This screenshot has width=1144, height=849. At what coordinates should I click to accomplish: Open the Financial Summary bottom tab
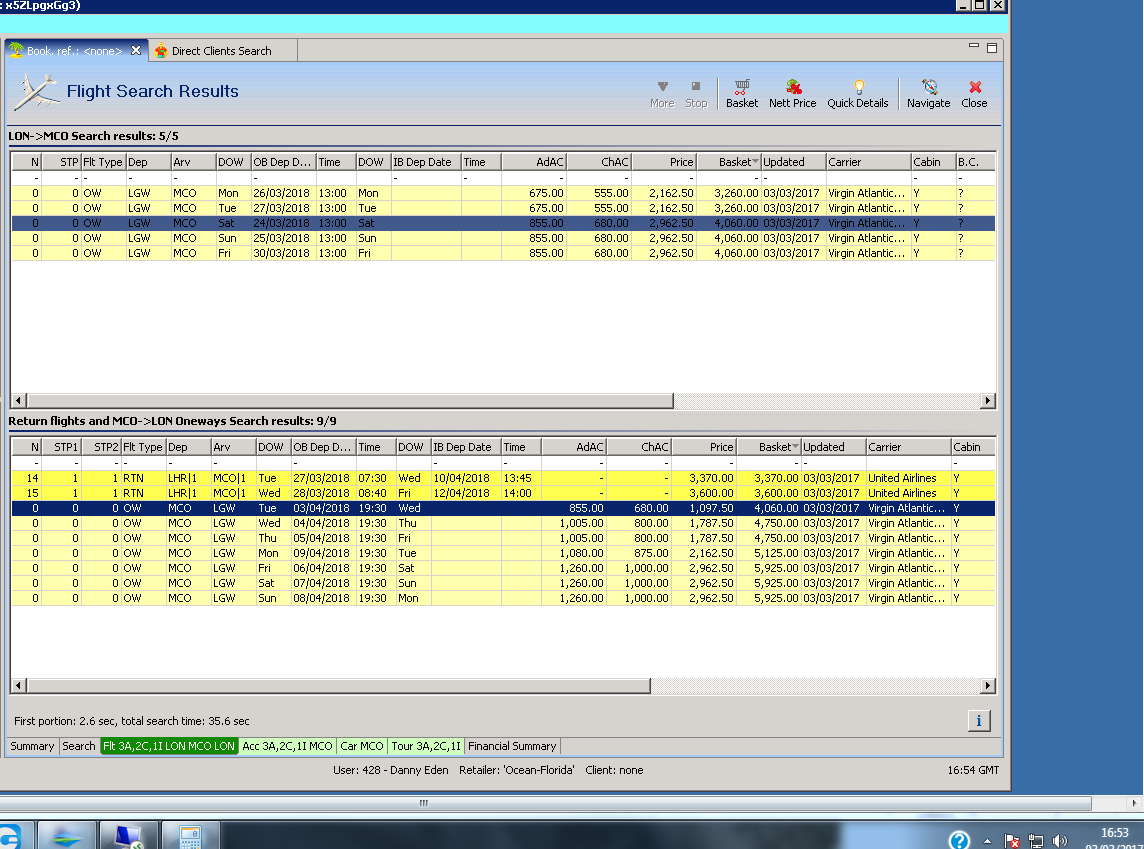(511, 746)
